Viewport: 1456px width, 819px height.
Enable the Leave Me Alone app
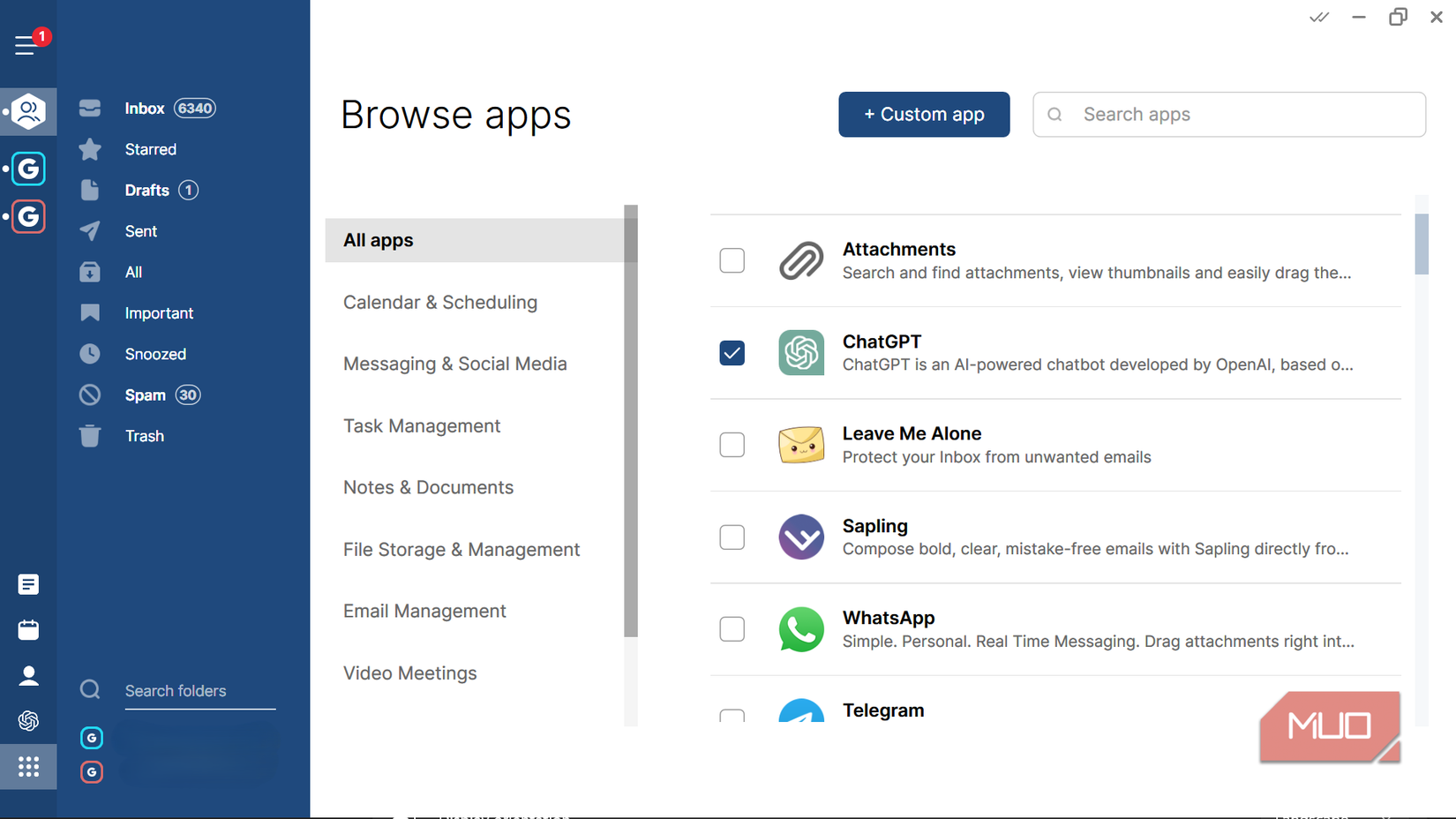pos(732,445)
